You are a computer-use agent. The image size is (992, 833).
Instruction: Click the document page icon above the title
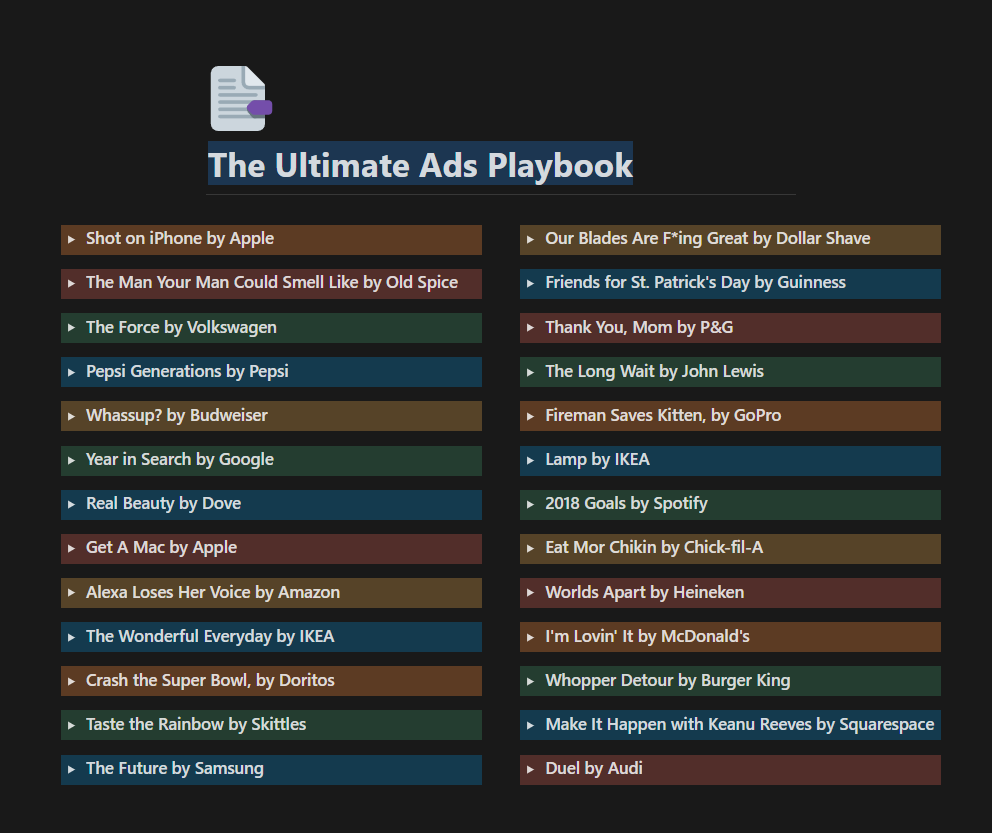[241, 99]
